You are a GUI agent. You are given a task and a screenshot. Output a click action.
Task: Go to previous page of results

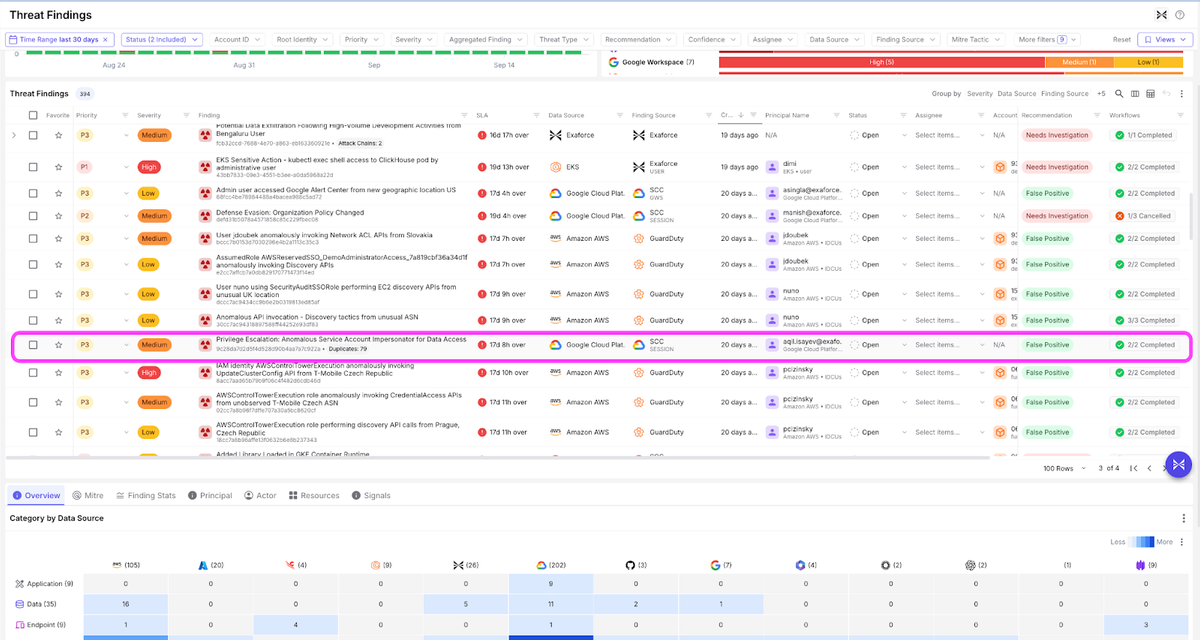point(1150,468)
